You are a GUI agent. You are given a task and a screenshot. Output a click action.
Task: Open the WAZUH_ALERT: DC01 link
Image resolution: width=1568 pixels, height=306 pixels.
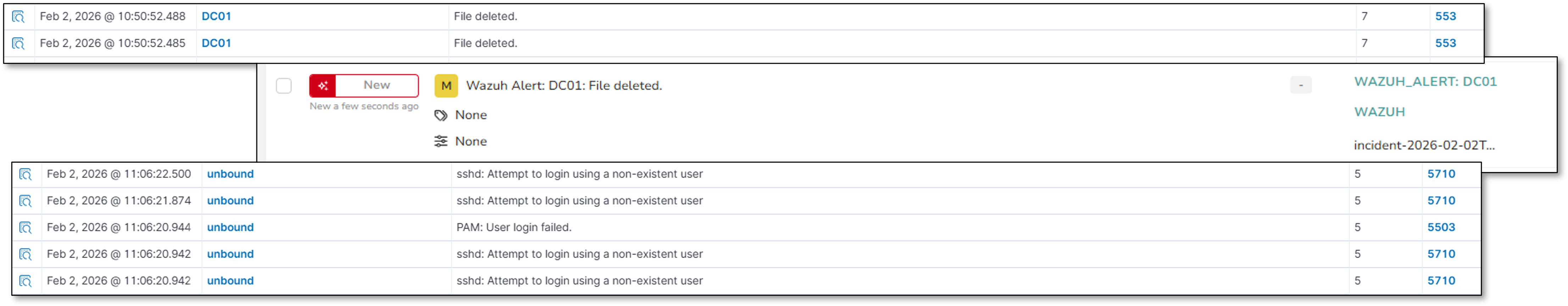(x=1425, y=82)
